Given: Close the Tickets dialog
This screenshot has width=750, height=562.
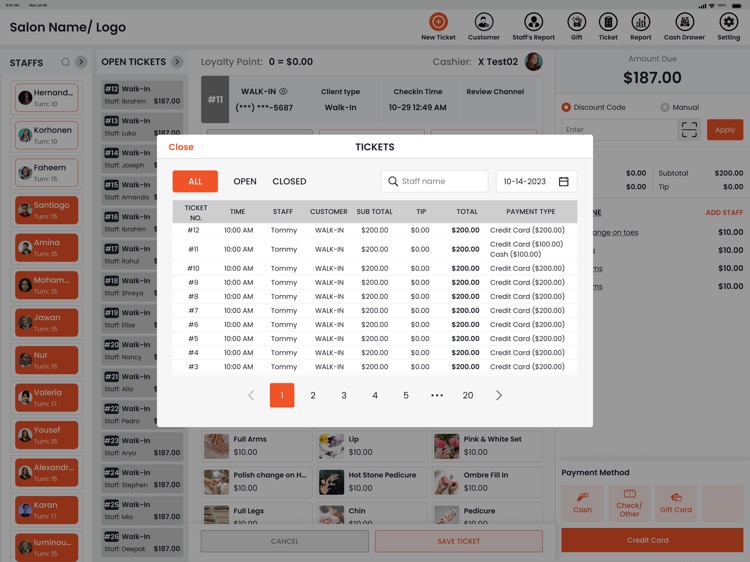Looking at the screenshot, I should [181, 147].
